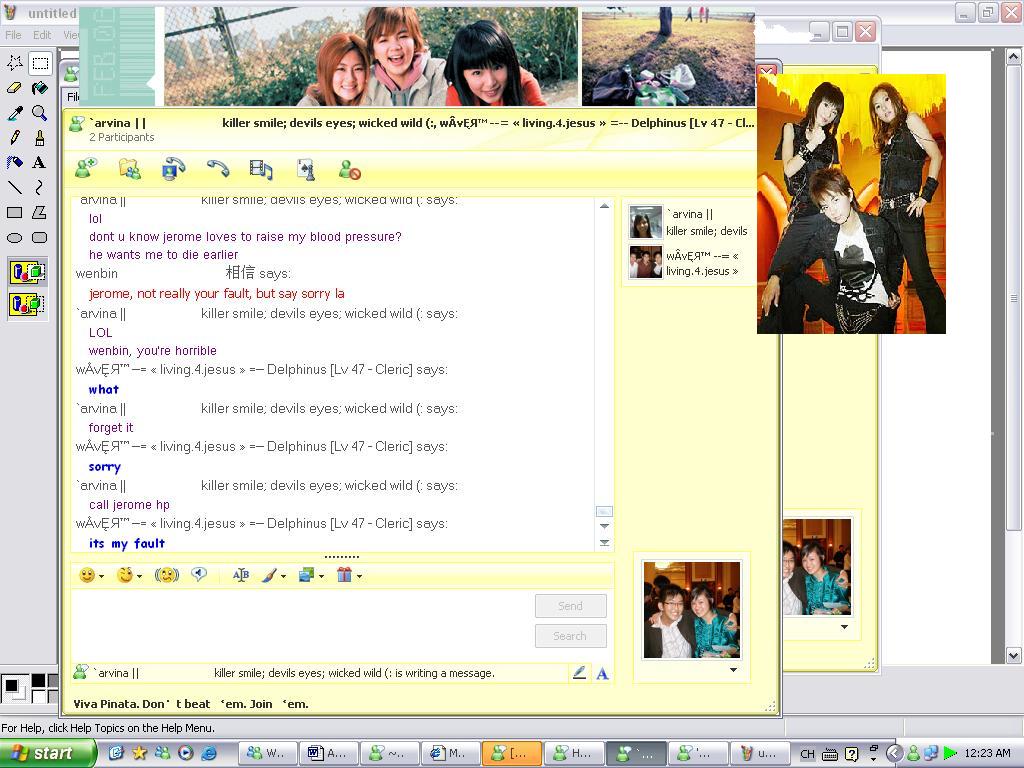Expand the gift pack dropdown arrow
Screen dimensions: 1024x768
click(359, 576)
